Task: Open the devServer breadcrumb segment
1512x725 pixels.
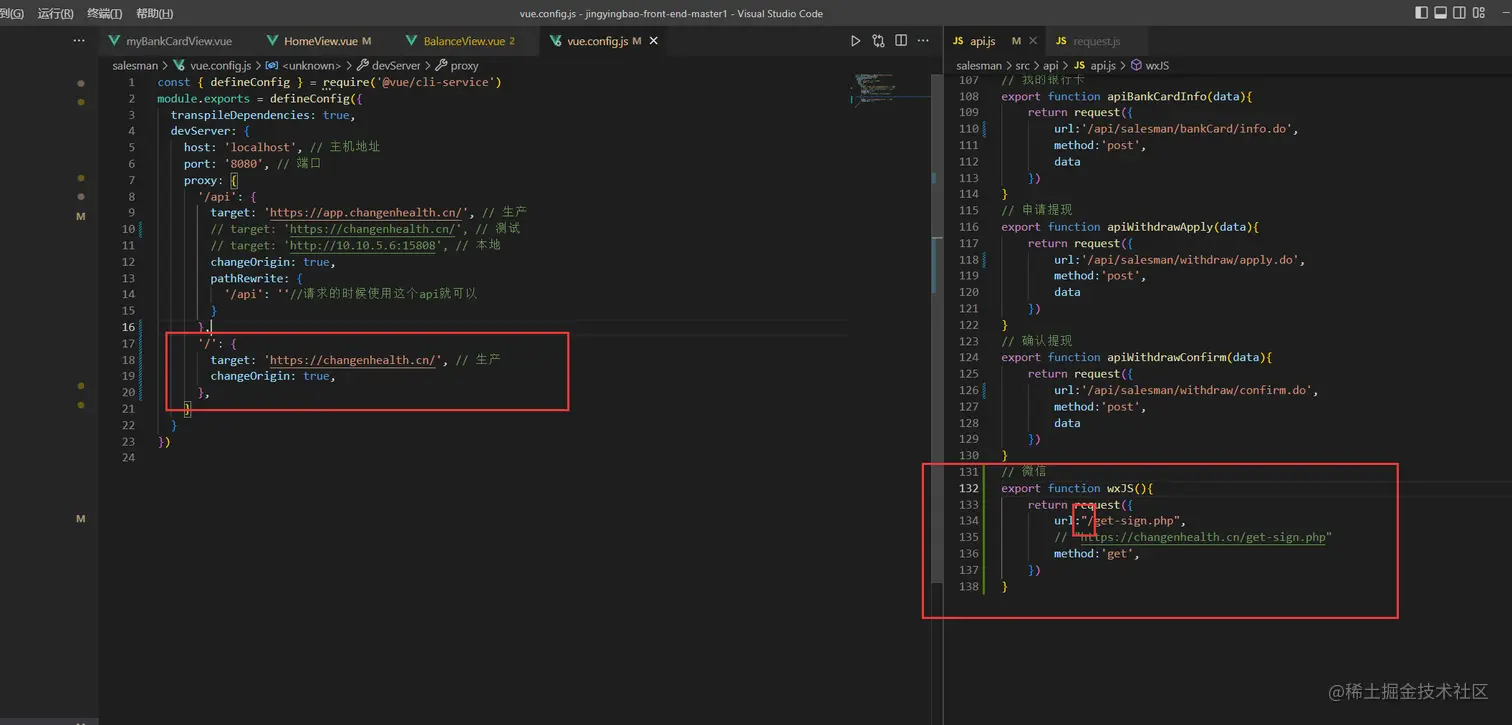Action: click(x=396, y=65)
